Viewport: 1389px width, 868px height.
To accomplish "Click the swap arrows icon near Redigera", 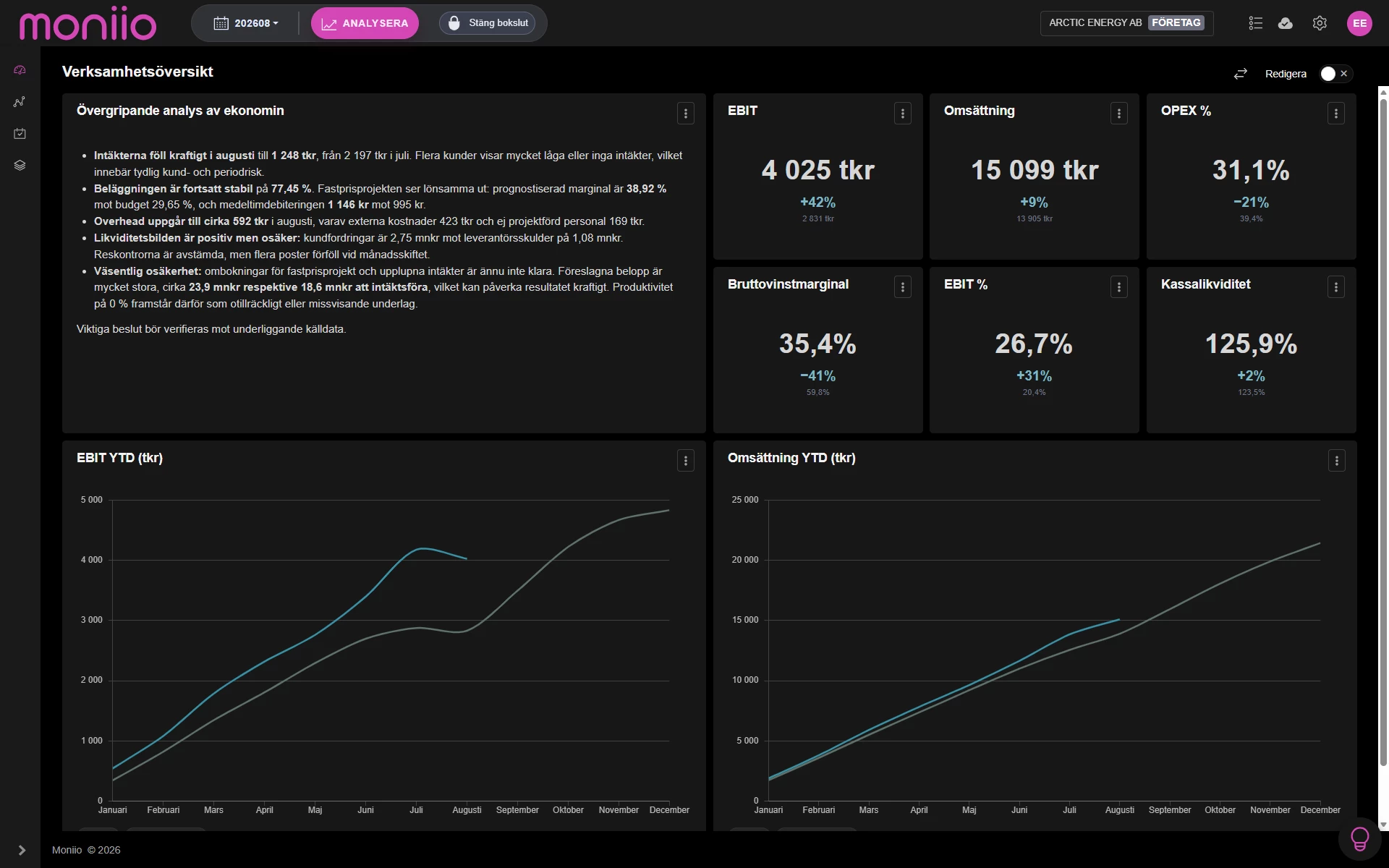I will click(1241, 74).
